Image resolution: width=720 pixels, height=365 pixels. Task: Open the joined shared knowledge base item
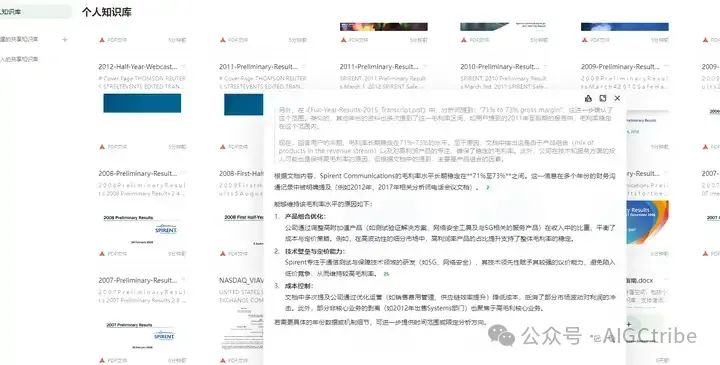coord(19,59)
